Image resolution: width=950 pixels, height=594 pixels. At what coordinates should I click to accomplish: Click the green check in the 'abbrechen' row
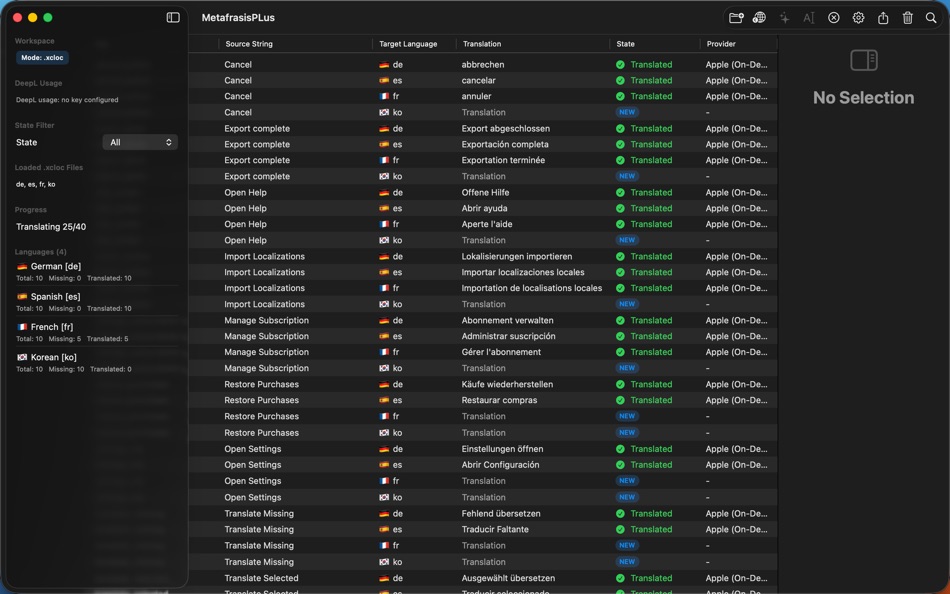coord(620,64)
